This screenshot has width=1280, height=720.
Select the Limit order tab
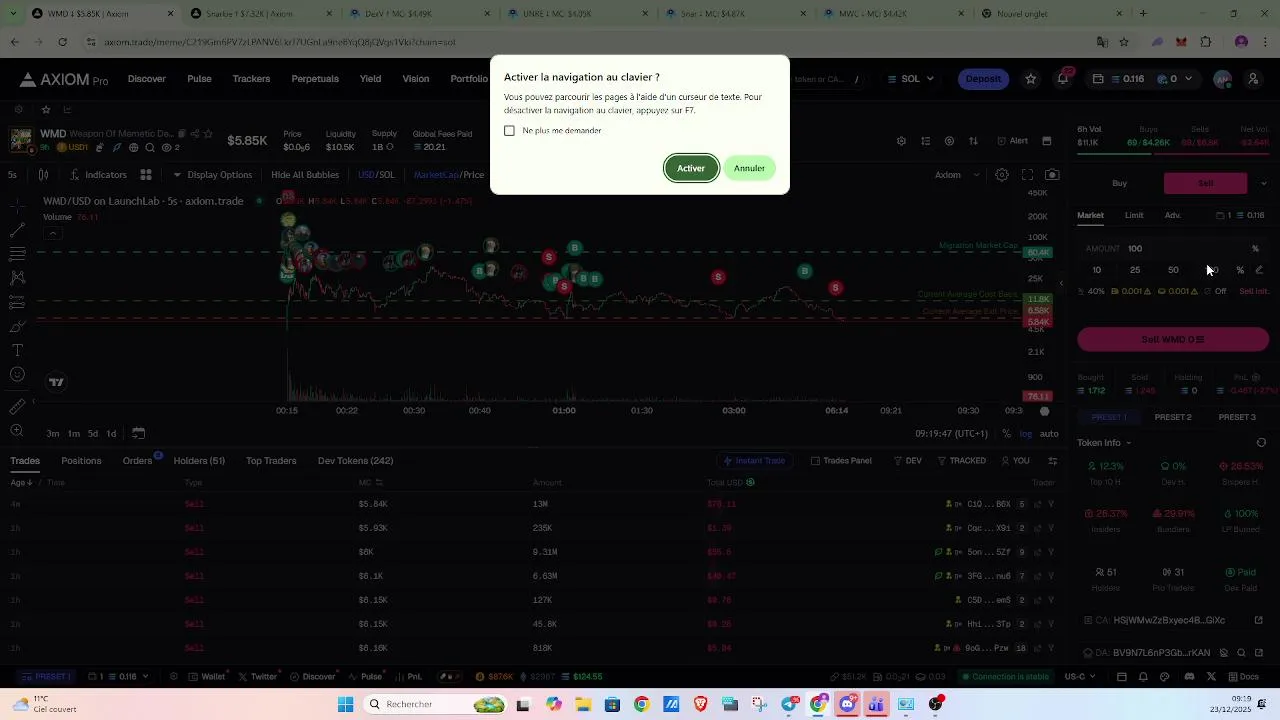(x=1134, y=215)
